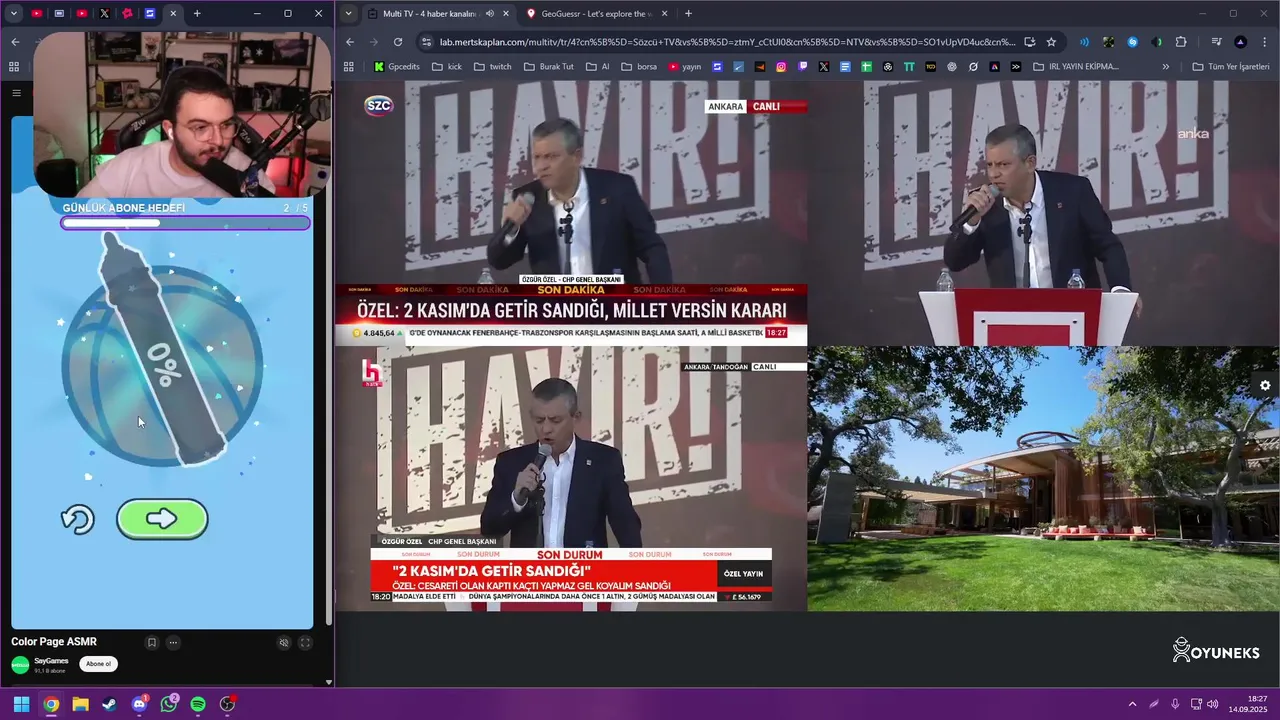This screenshot has width=1280, height=720.
Task: Select the Sözcü TV stream with SZC logo
Action: 571,213
